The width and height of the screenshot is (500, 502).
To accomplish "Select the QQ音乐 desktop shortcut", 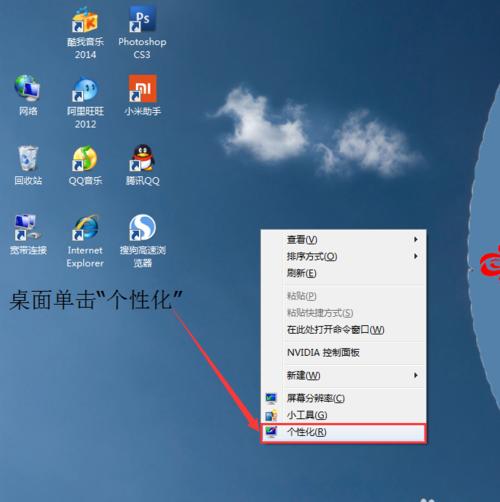I will point(85,158).
